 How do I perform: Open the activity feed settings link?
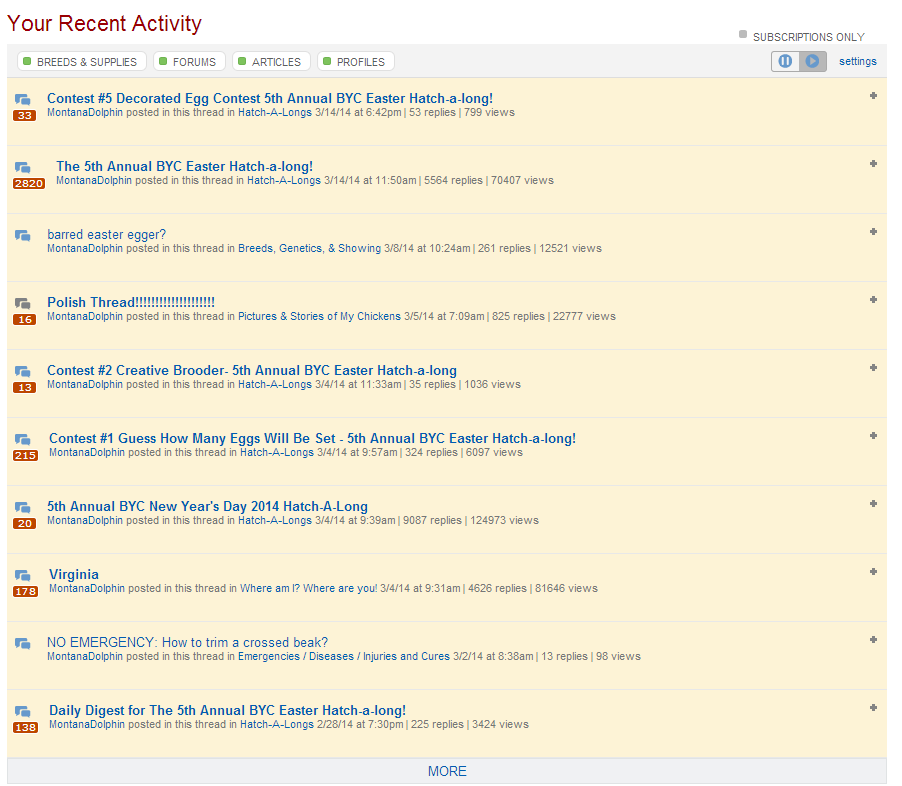point(857,62)
